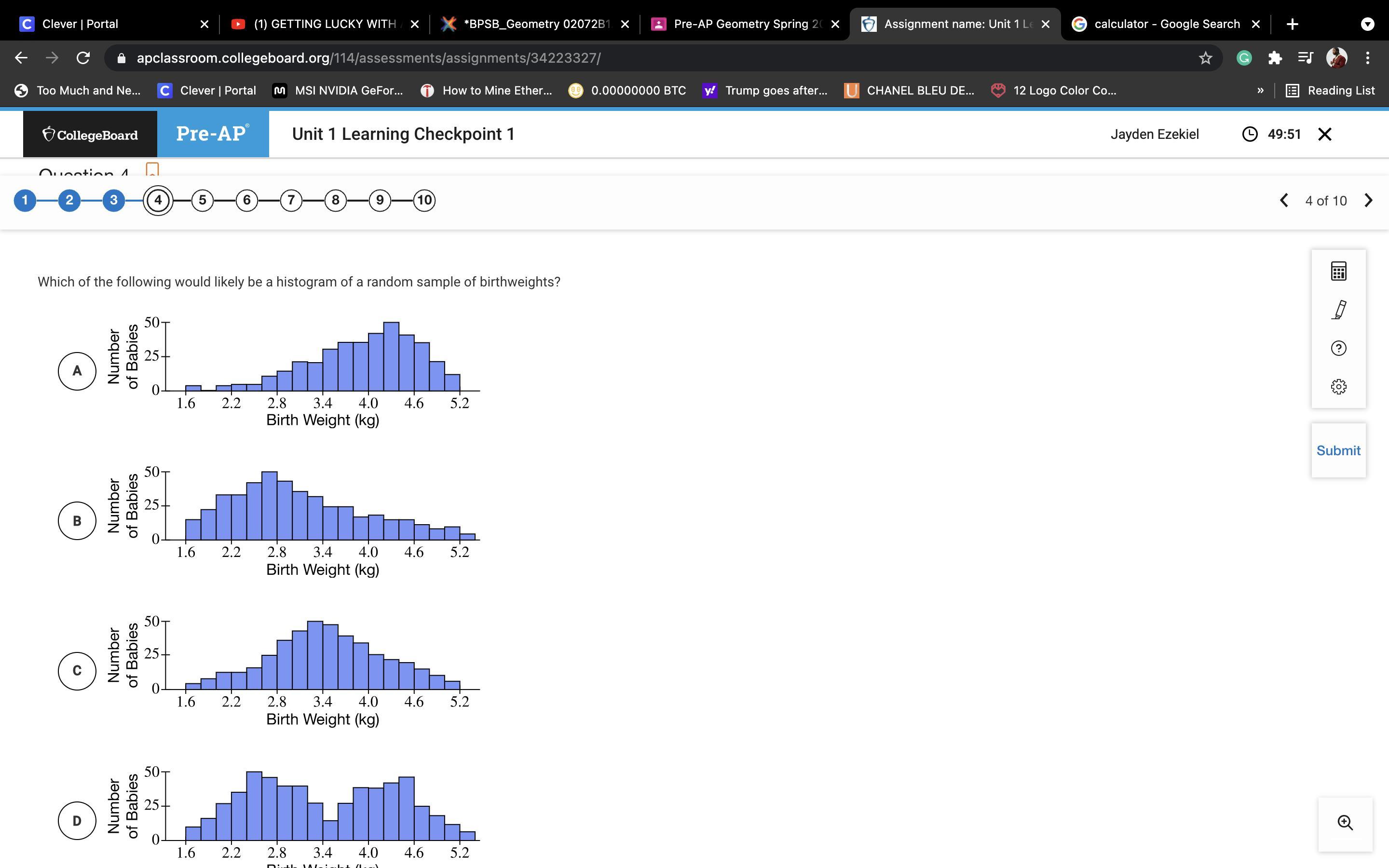The width and height of the screenshot is (1389, 868).
Task: Select answer choice B
Action: coord(77,521)
